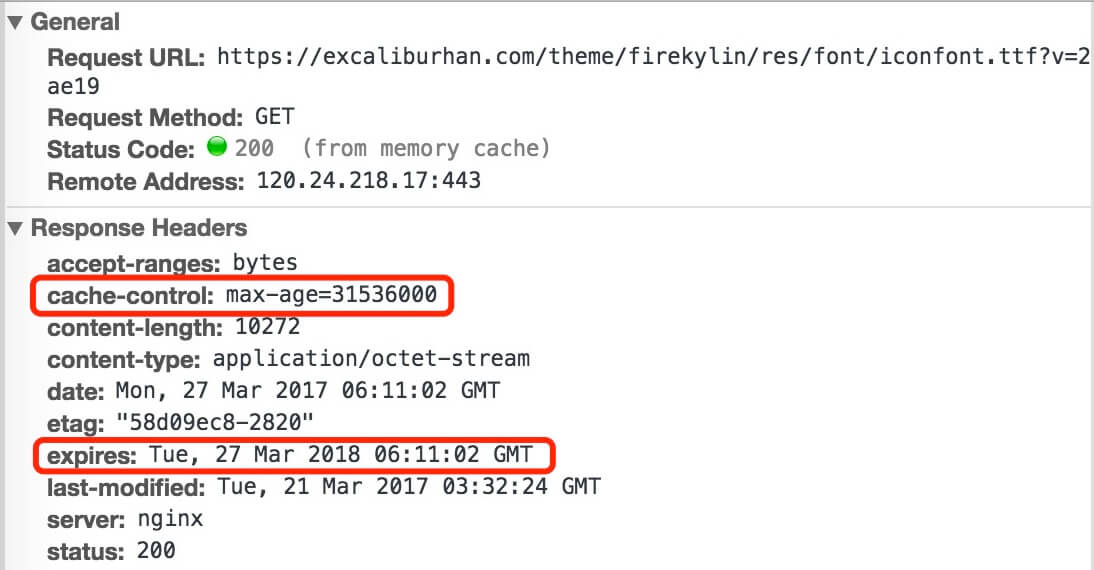This screenshot has width=1094, height=570.
Task: Click the 'from memory cache' status text
Action: point(426,148)
